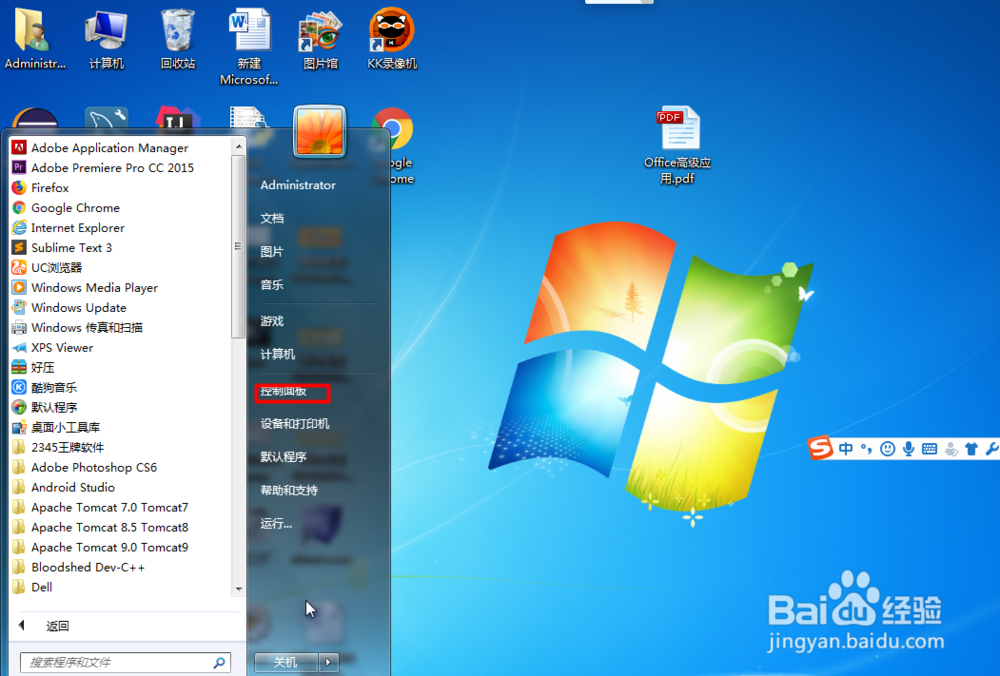Open 计算机 in the Start menu right pane

click(277, 354)
